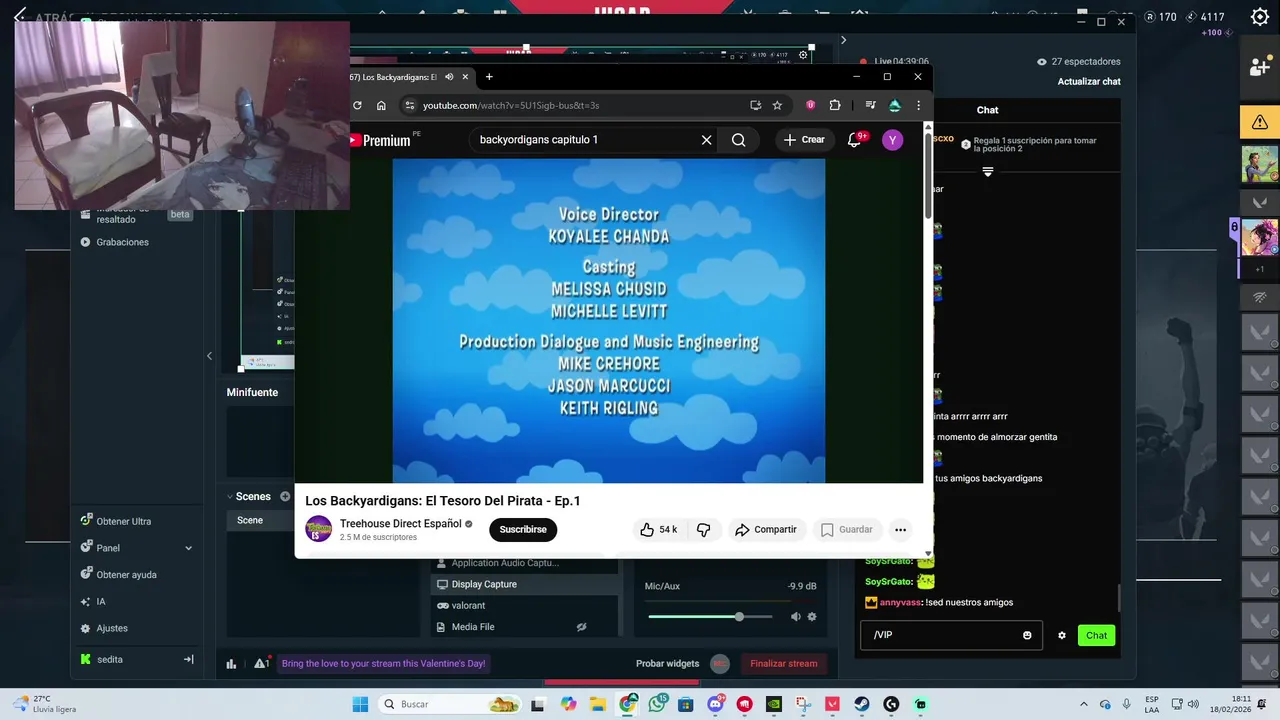Open stream stats bar chart icon

(x=231, y=663)
